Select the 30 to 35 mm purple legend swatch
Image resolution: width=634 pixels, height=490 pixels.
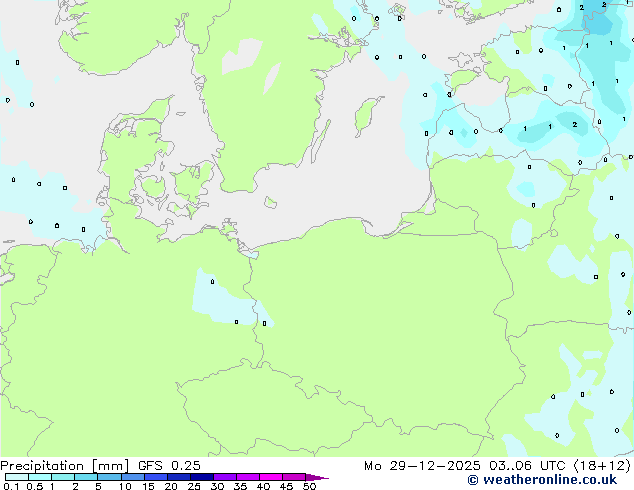[225, 477]
